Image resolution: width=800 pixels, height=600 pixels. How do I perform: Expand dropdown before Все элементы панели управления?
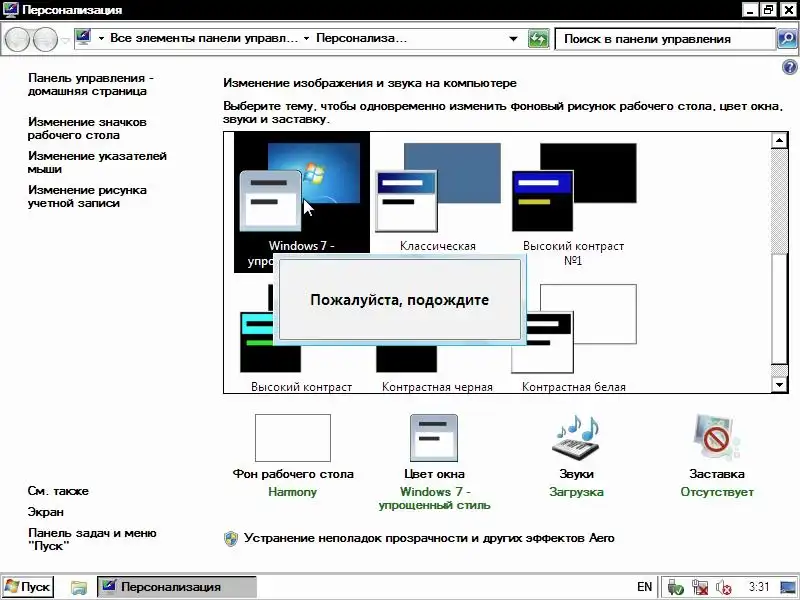click(101, 38)
